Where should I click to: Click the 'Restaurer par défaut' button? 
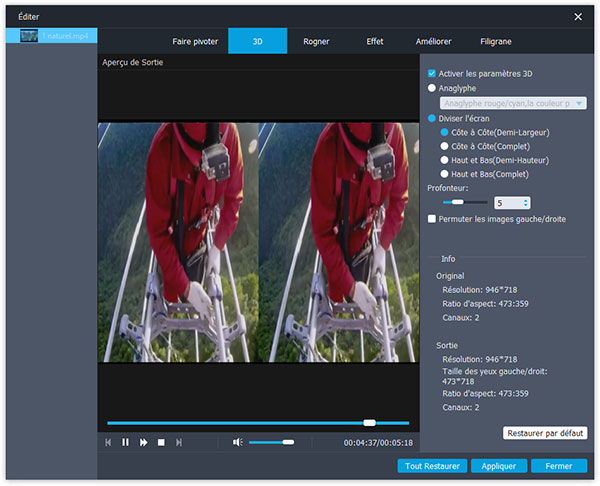545,433
